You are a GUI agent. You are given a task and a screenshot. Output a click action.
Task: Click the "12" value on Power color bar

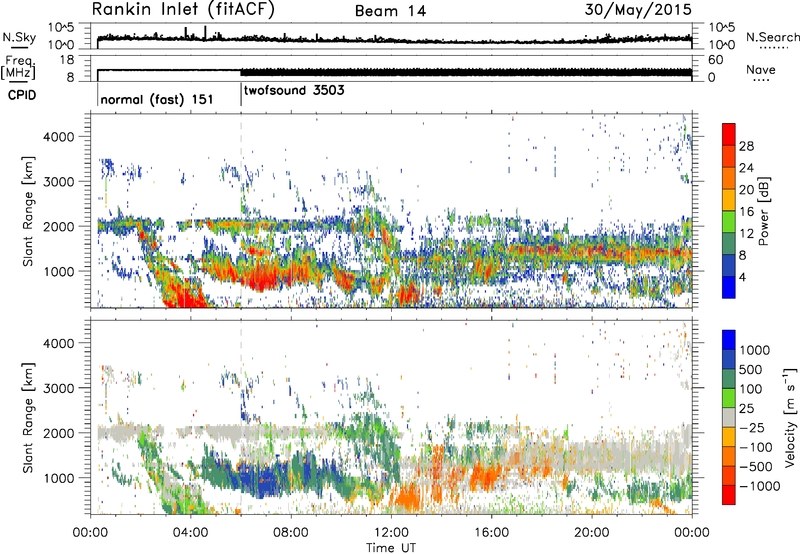(x=746, y=234)
